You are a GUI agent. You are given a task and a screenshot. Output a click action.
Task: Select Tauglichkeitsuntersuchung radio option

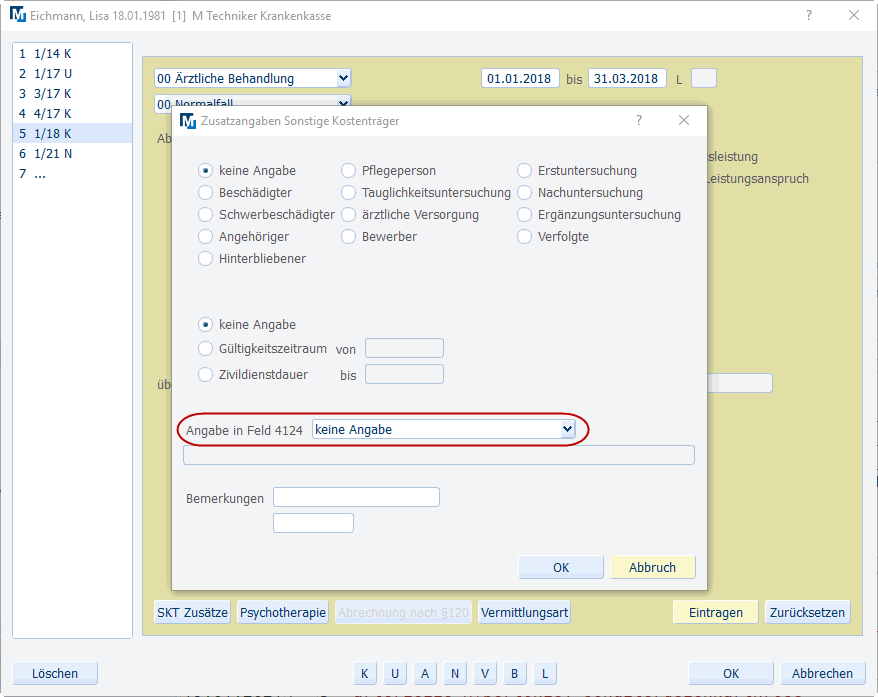(348, 193)
